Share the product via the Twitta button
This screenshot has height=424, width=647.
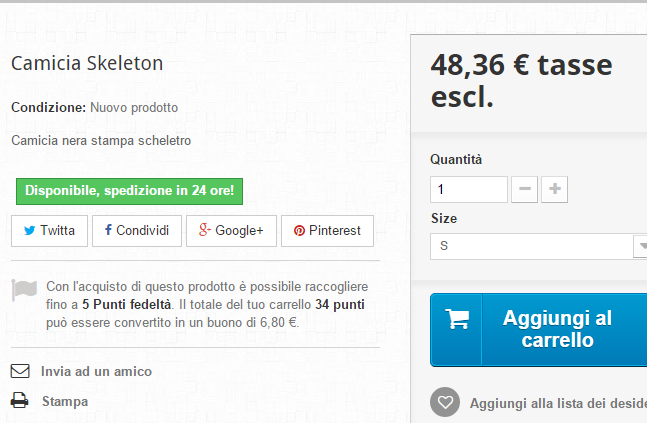tap(49, 231)
